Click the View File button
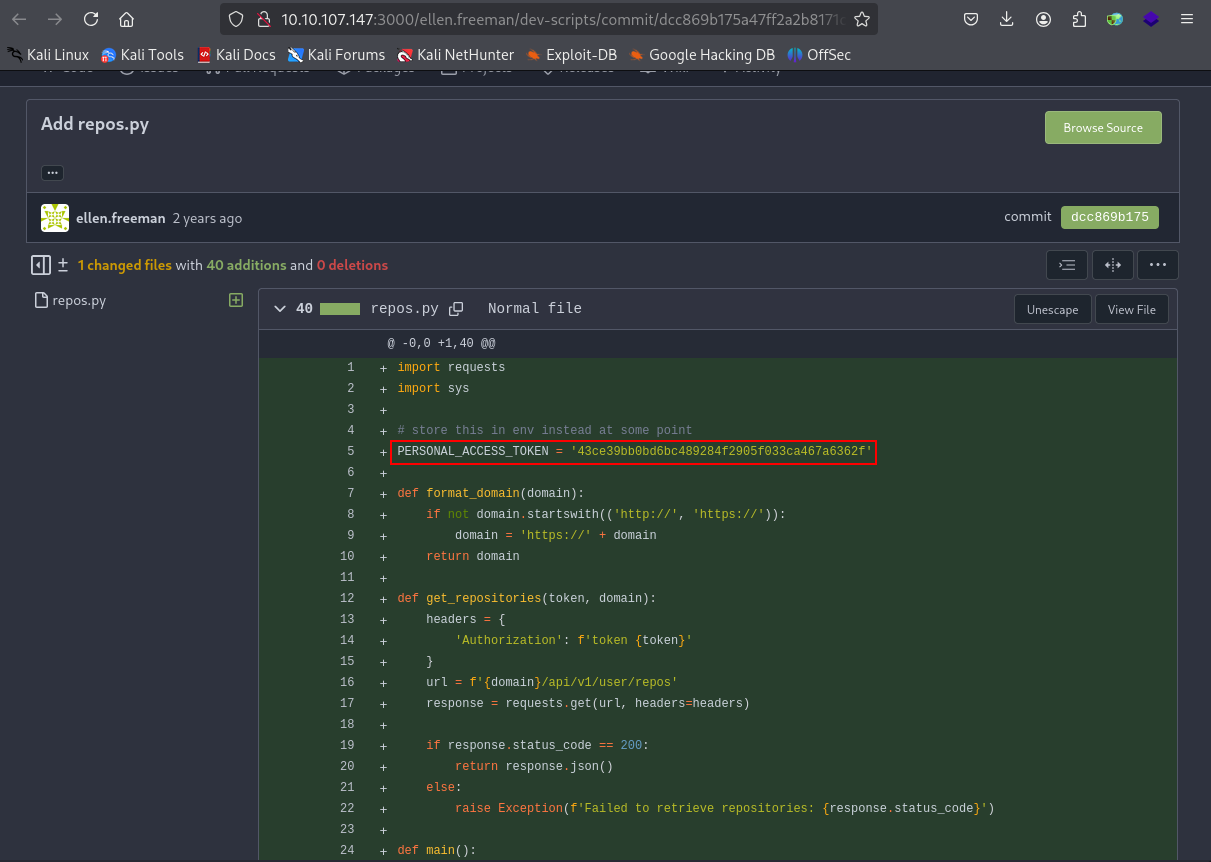 click(1132, 309)
